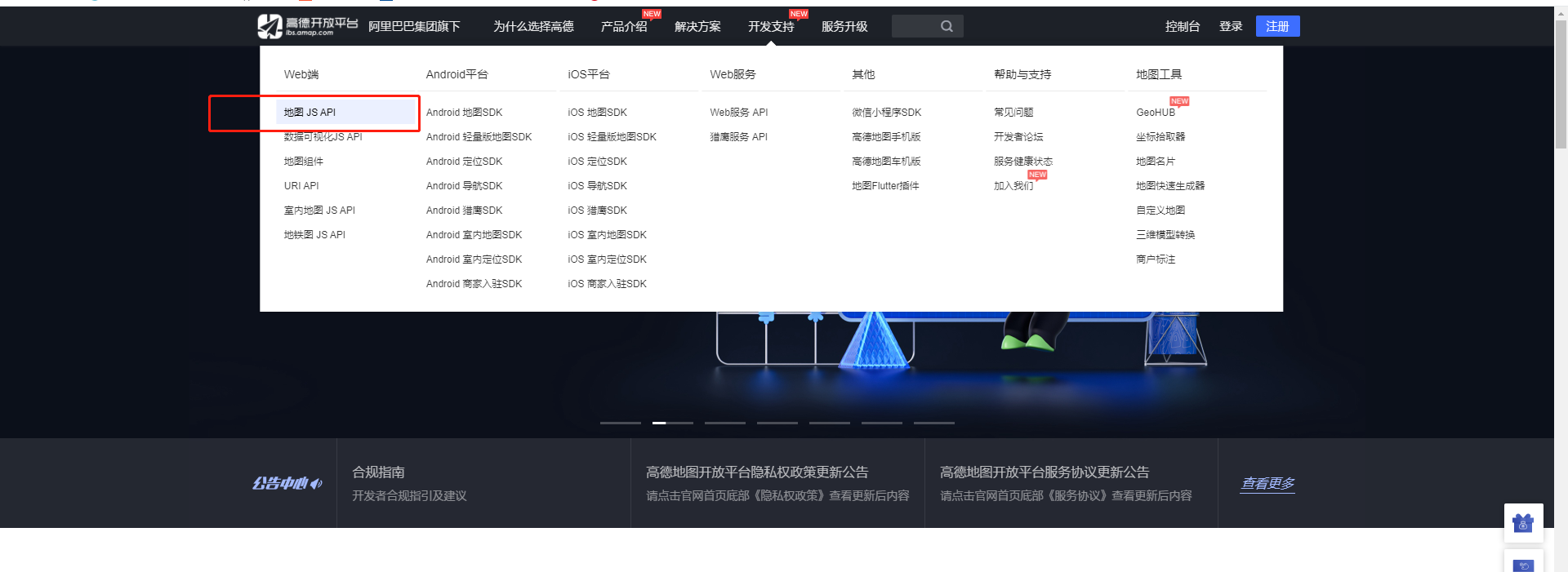Open Android 猎鹰SDK
The width and height of the screenshot is (1568, 572).
click(464, 211)
